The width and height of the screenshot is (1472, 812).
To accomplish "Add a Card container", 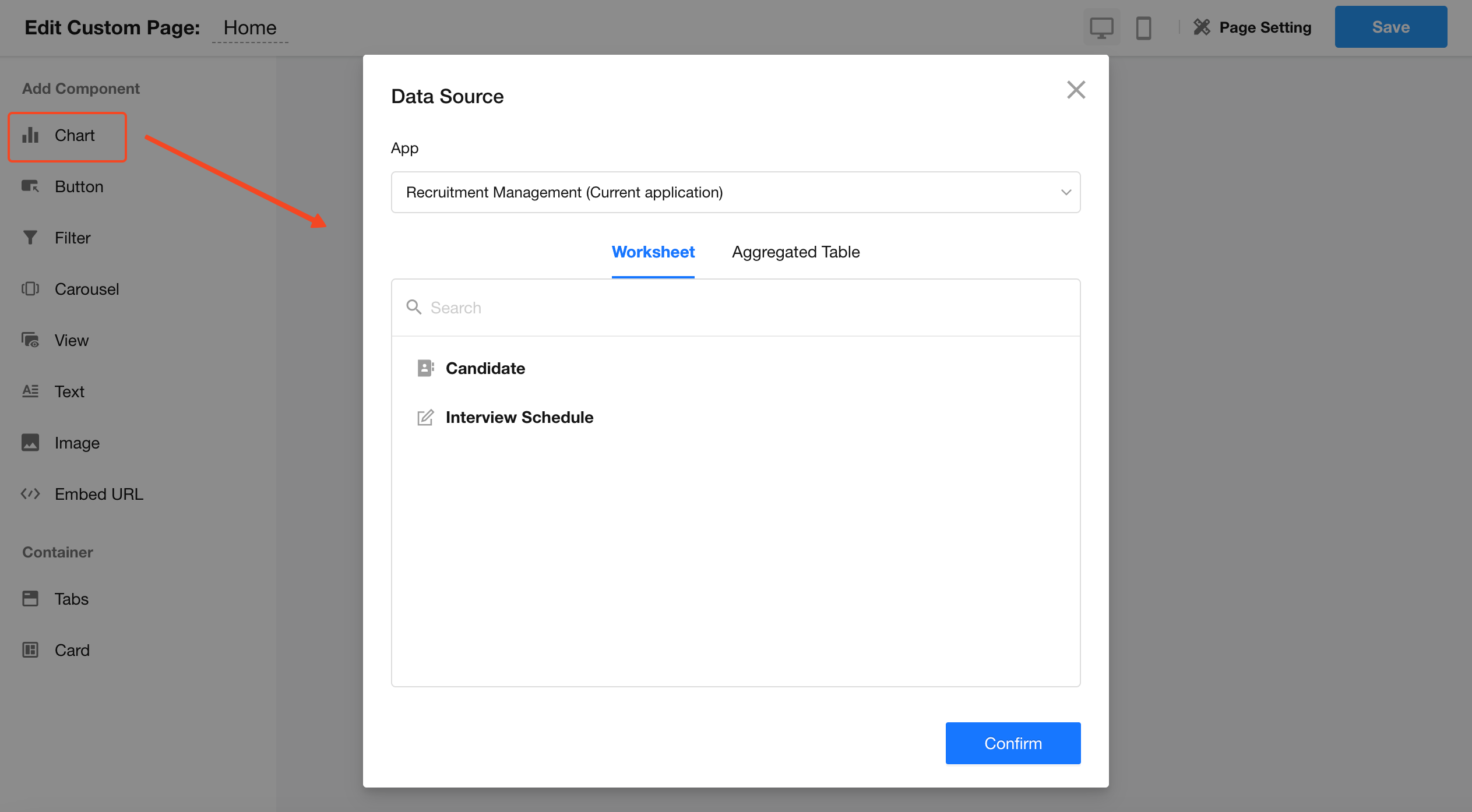I will coord(56,650).
